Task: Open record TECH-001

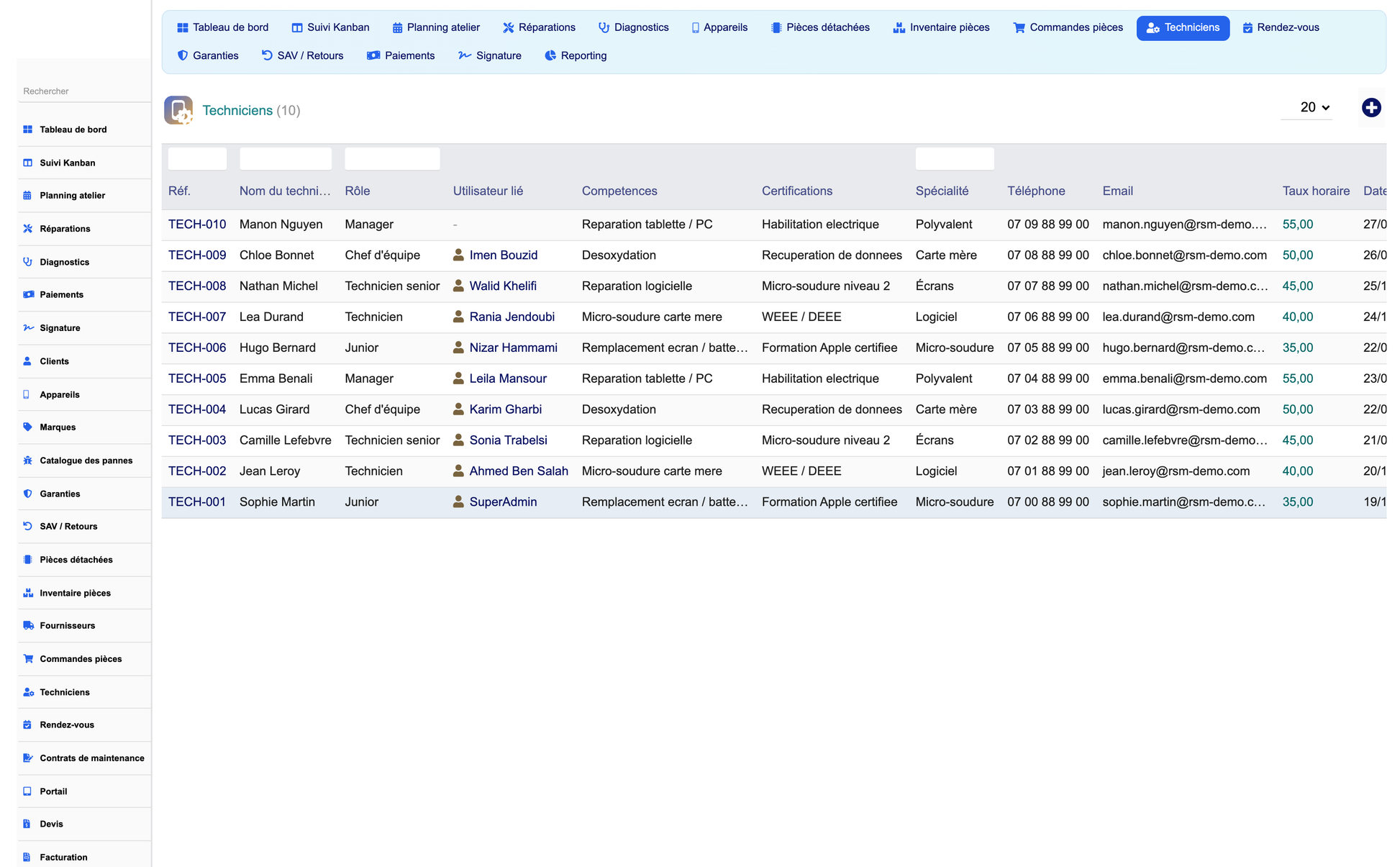Action: point(197,501)
